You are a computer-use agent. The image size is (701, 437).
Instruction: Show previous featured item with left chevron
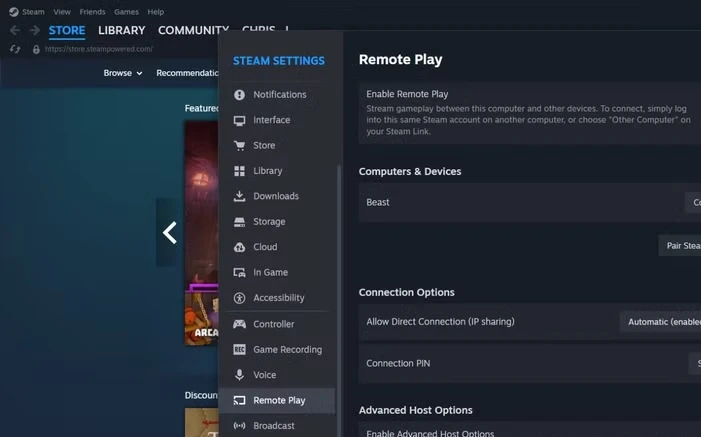[x=169, y=233]
